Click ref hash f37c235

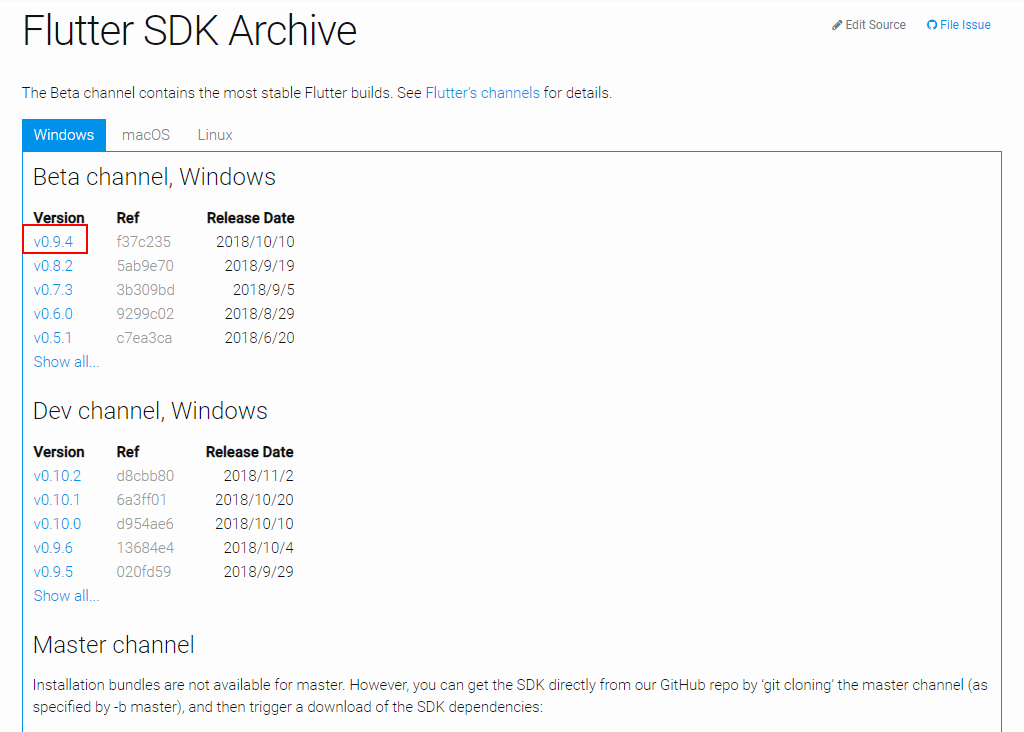point(144,242)
